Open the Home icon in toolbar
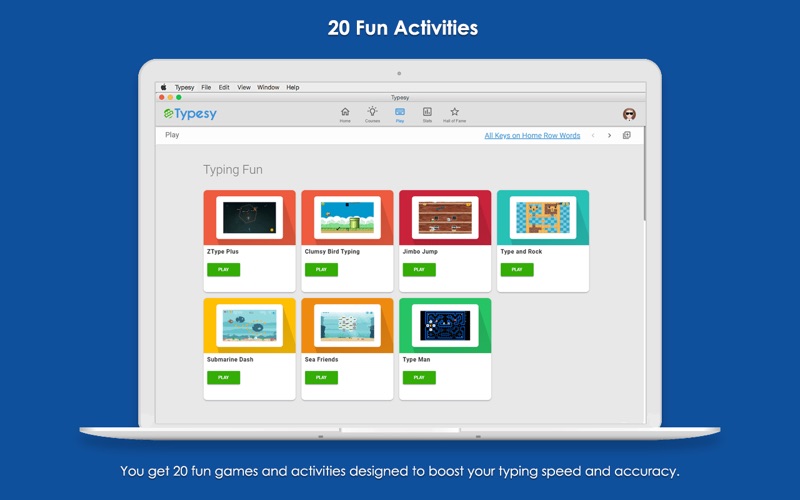 [345, 114]
